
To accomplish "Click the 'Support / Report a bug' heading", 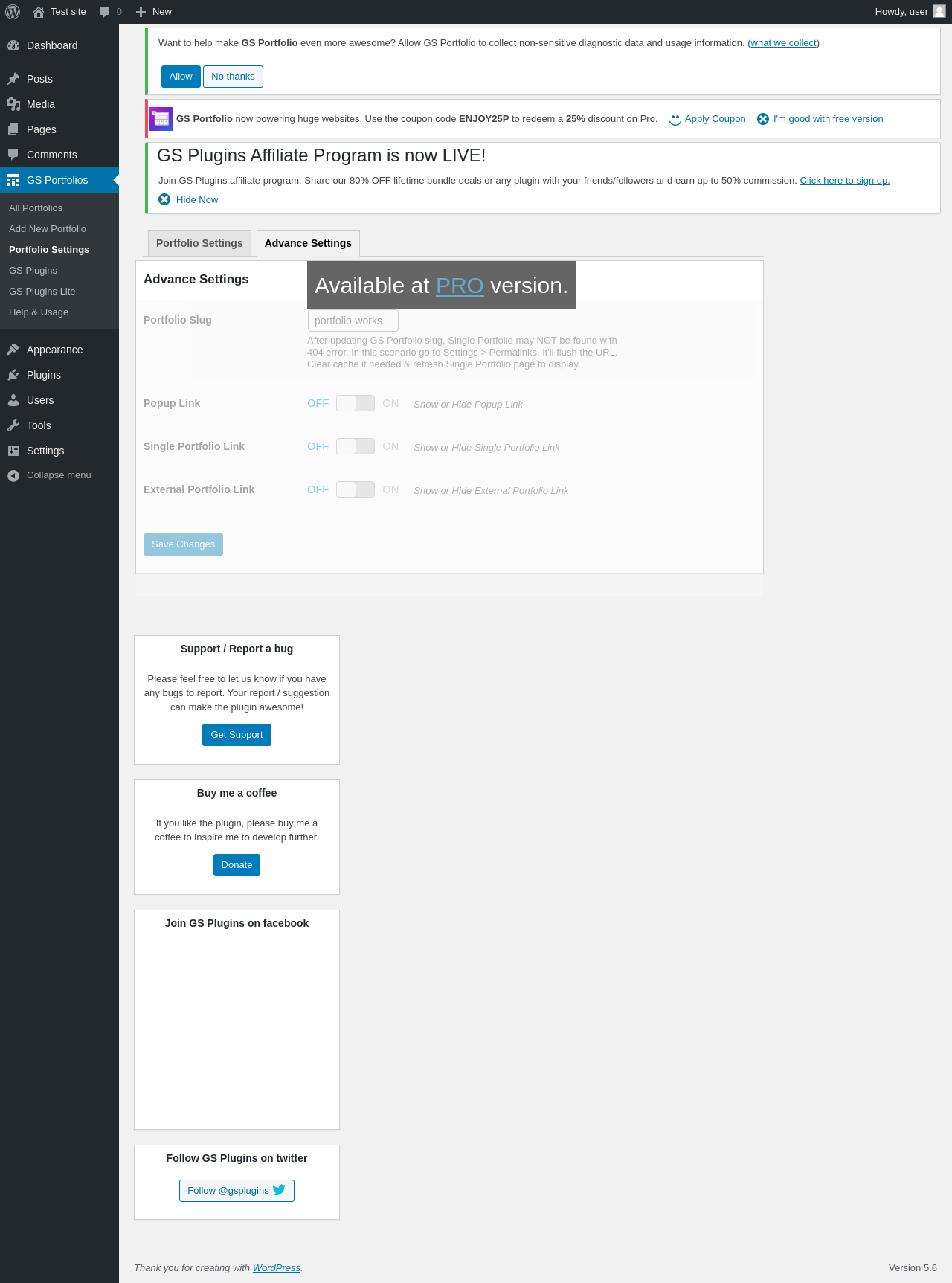I will point(237,649).
